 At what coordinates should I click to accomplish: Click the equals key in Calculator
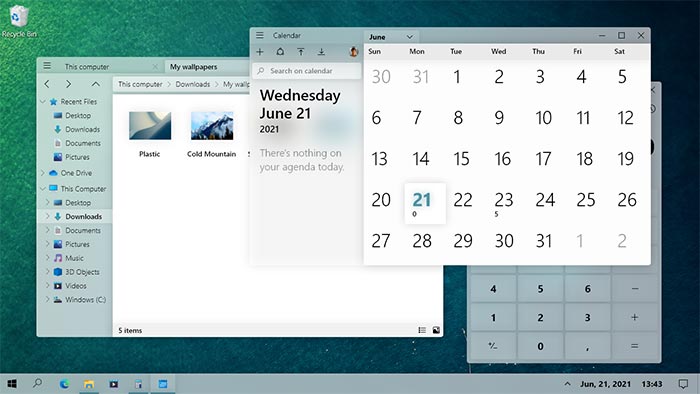click(x=634, y=346)
